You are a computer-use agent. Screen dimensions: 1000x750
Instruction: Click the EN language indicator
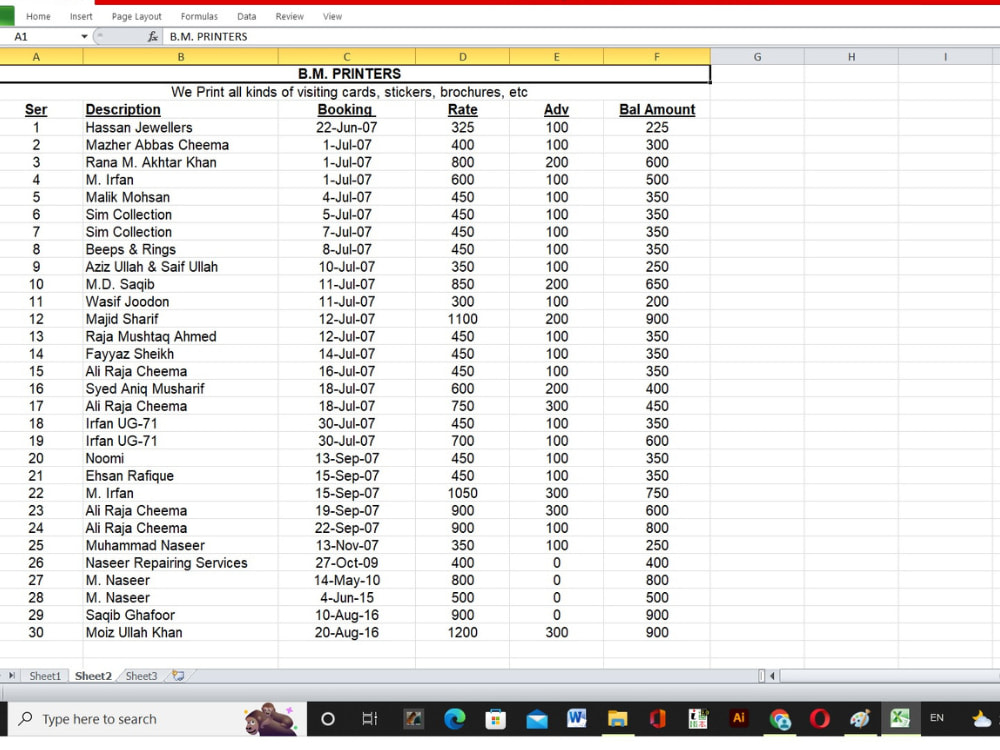[x=936, y=718]
